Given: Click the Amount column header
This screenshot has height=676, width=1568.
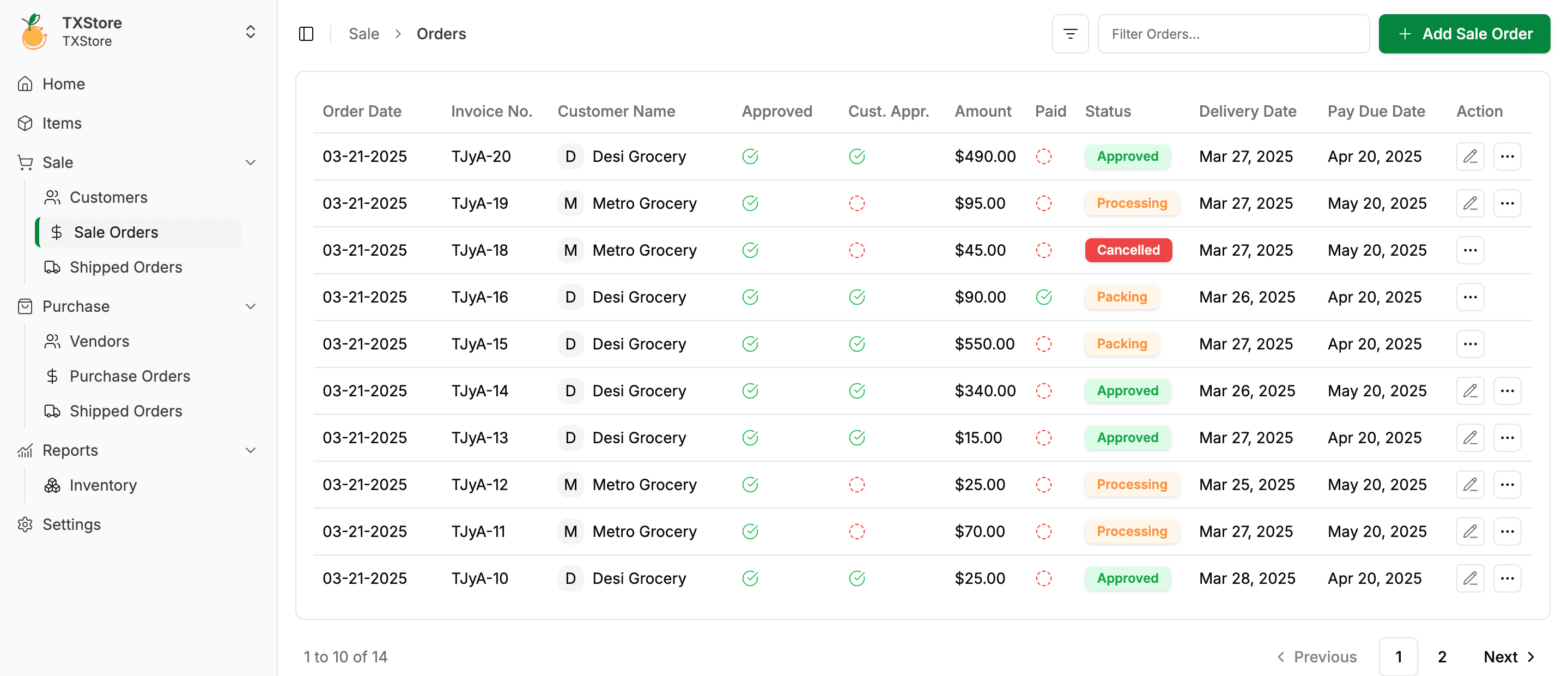Looking at the screenshot, I should [982, 111].
